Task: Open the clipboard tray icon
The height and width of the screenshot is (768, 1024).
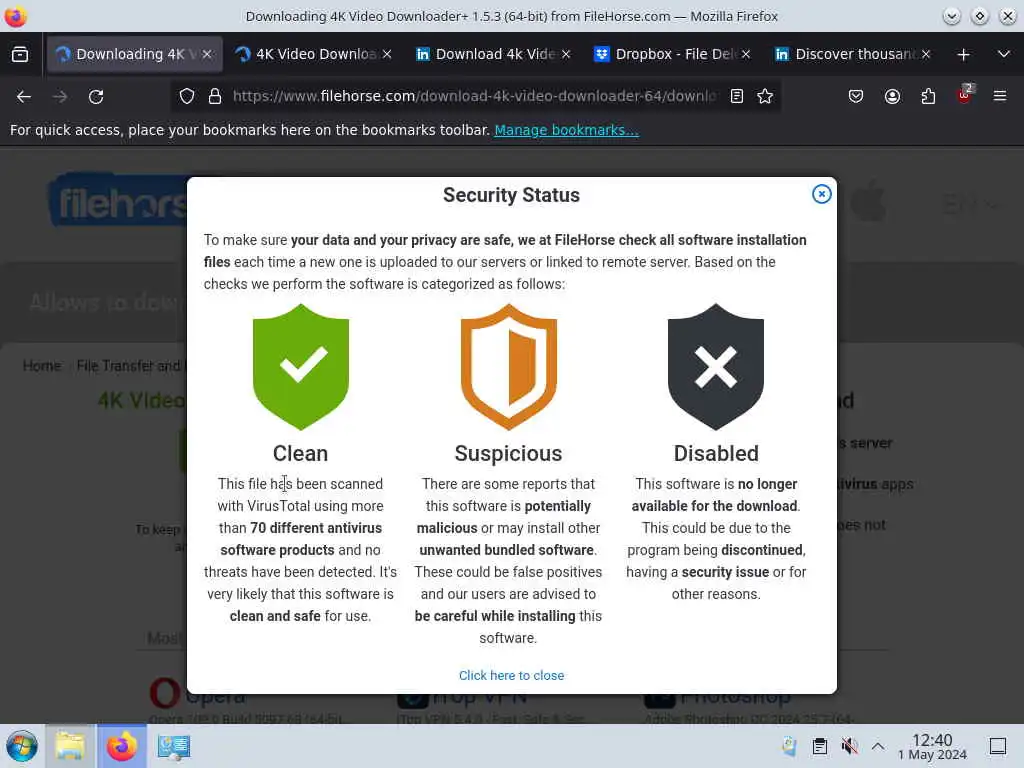Action: coord(820,746)
